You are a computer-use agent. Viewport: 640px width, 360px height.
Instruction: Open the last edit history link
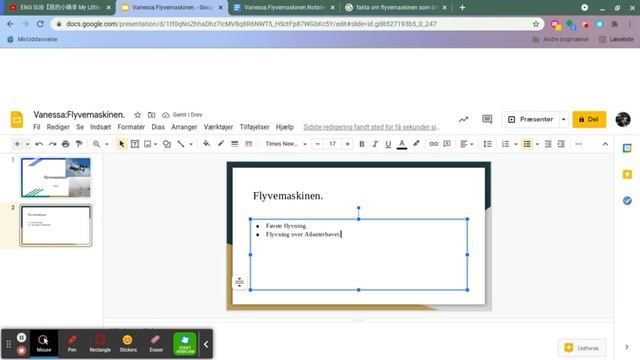371,127
